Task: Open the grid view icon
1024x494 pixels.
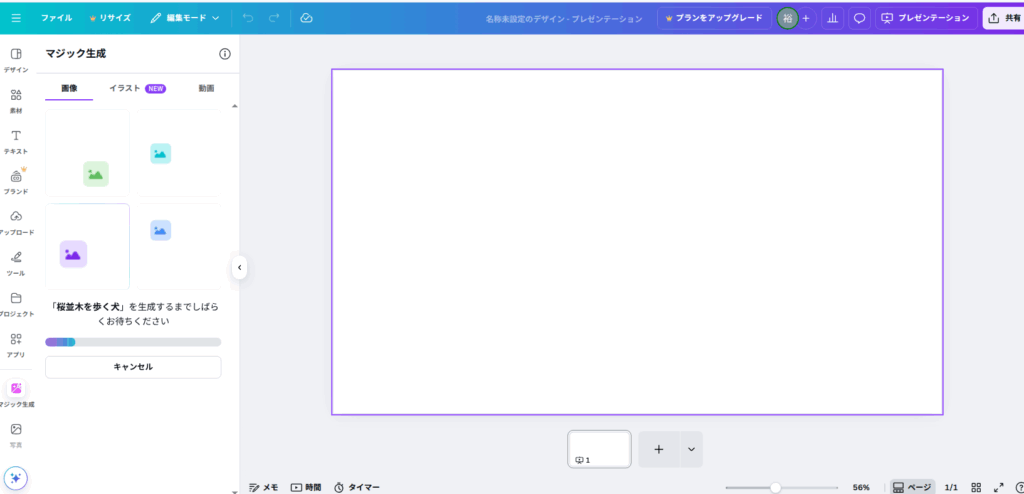Action: point(976,487)
